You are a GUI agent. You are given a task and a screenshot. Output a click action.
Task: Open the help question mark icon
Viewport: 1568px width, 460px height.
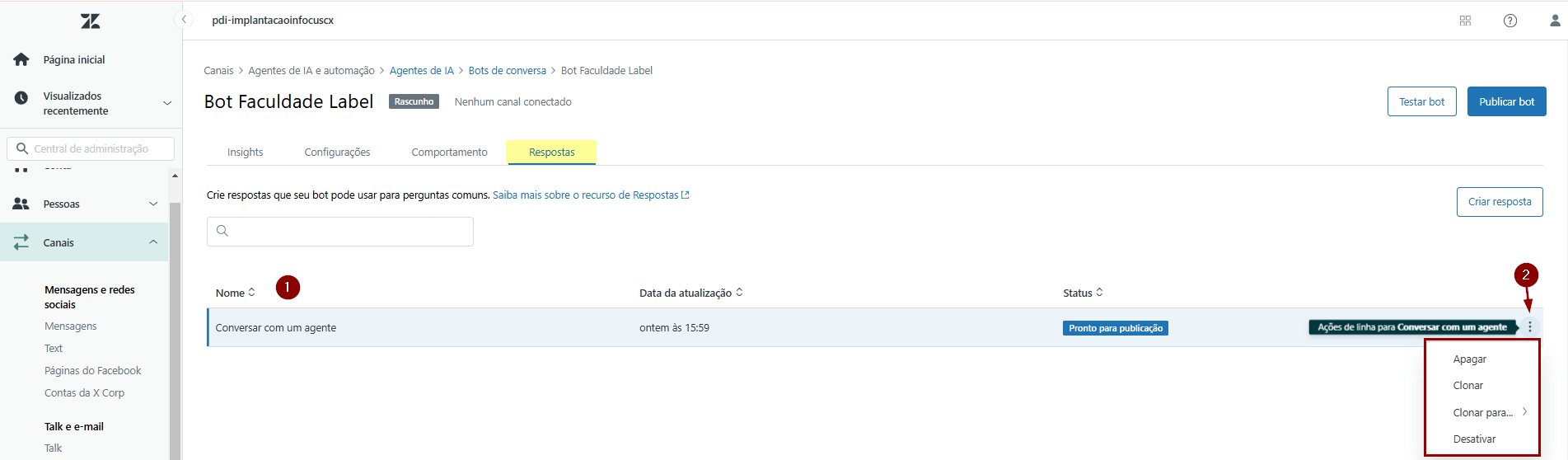click(x=1510, y=21)
